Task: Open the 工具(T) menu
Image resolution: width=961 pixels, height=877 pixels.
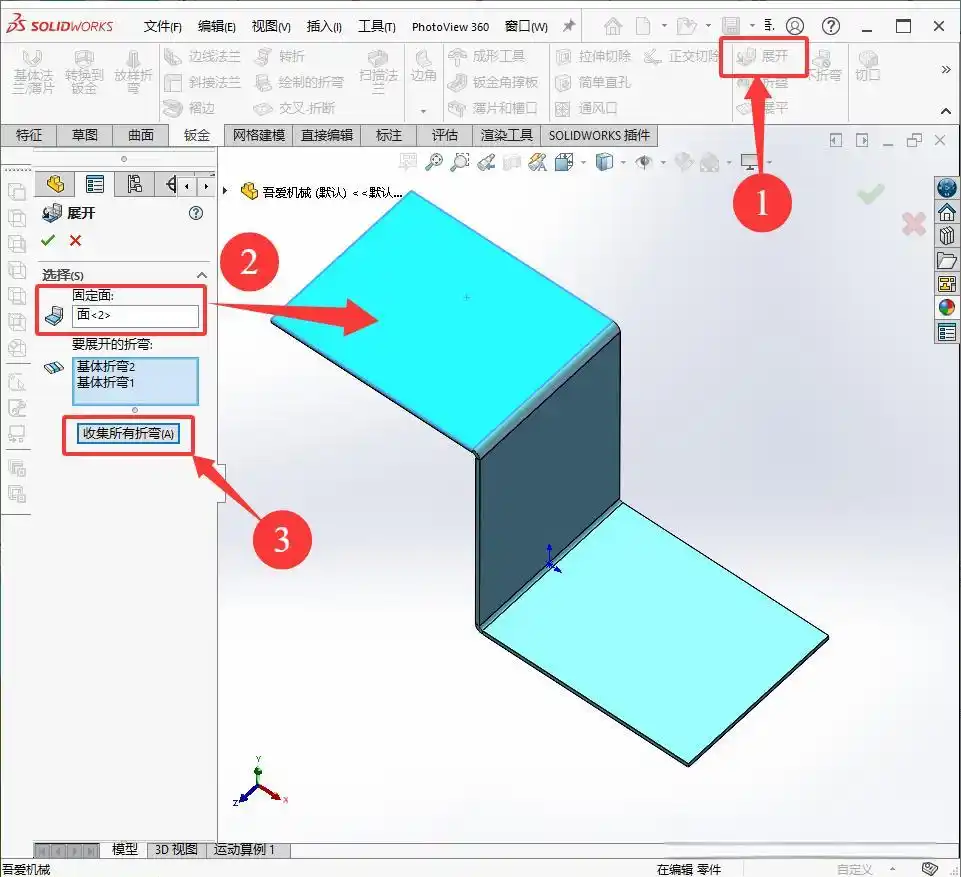Action: point(377,26)
